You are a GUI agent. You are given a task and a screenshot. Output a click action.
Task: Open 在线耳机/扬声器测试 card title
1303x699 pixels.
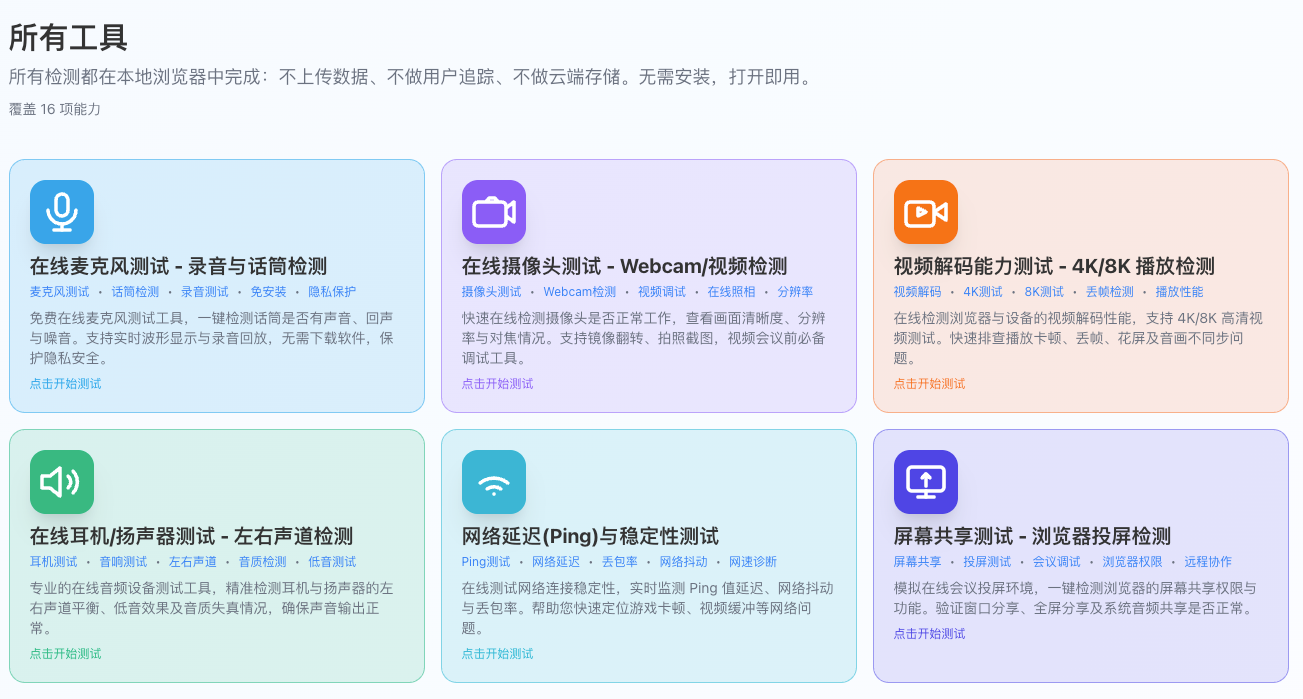pos(191,536)
